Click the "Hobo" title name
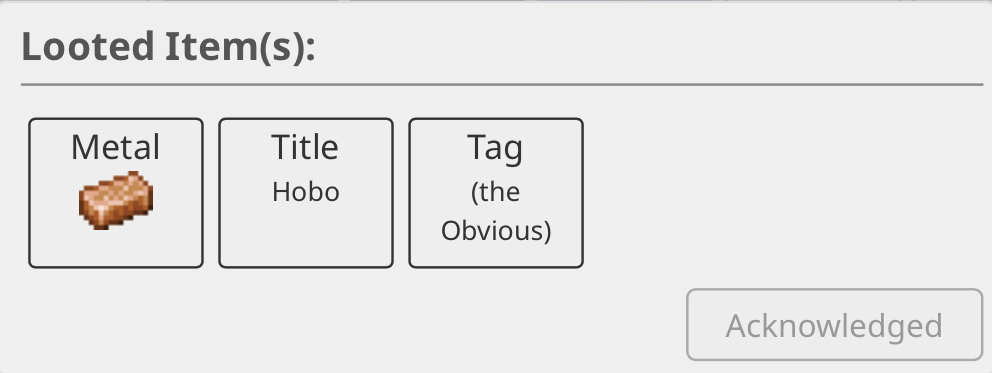The width and height of the screenshot is (992, 373). [306, 192]
